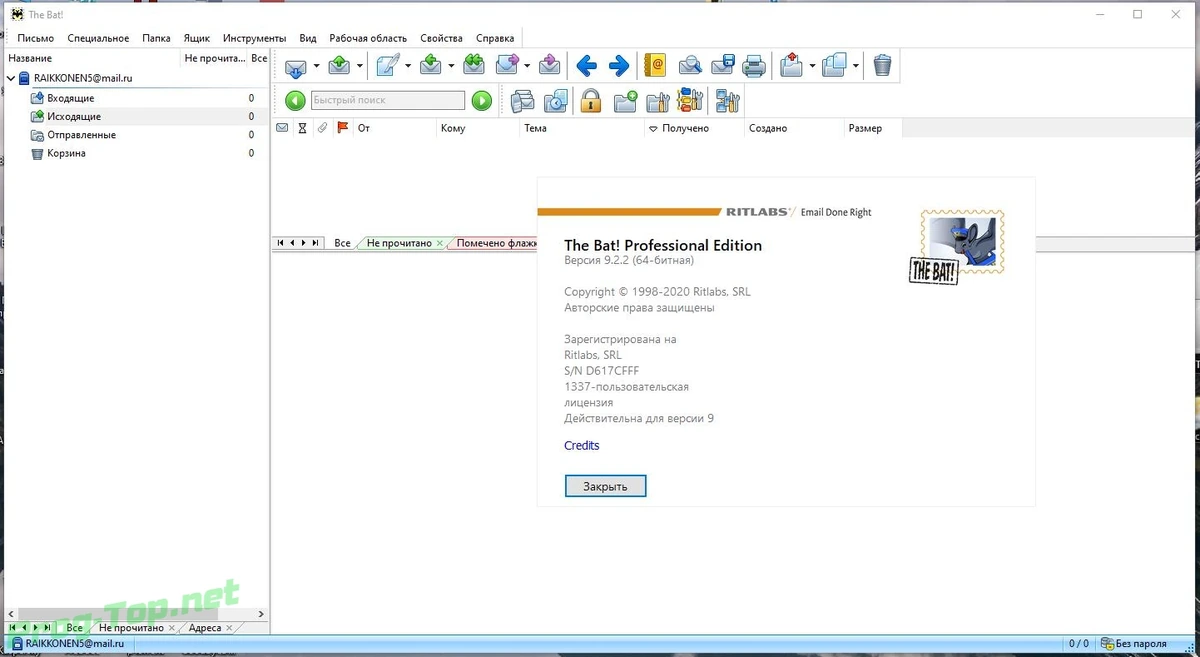Click into the Быстрый поиск field
Image resolution: width=1200 pixels, height=657 pixels.
[388, 100]
